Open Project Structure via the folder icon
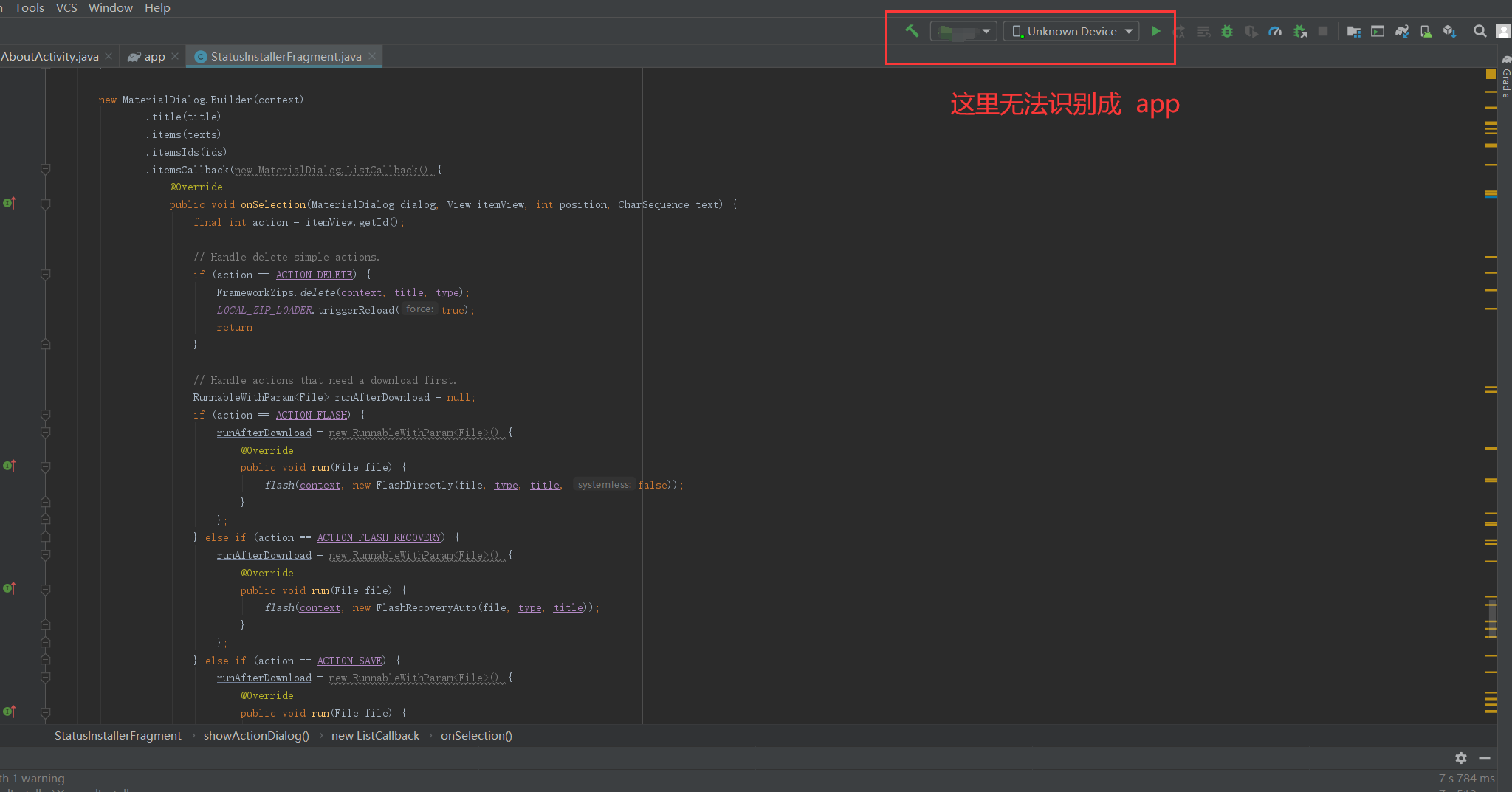This screenshot has height=792, width=1512. (x=1354, y=31)
